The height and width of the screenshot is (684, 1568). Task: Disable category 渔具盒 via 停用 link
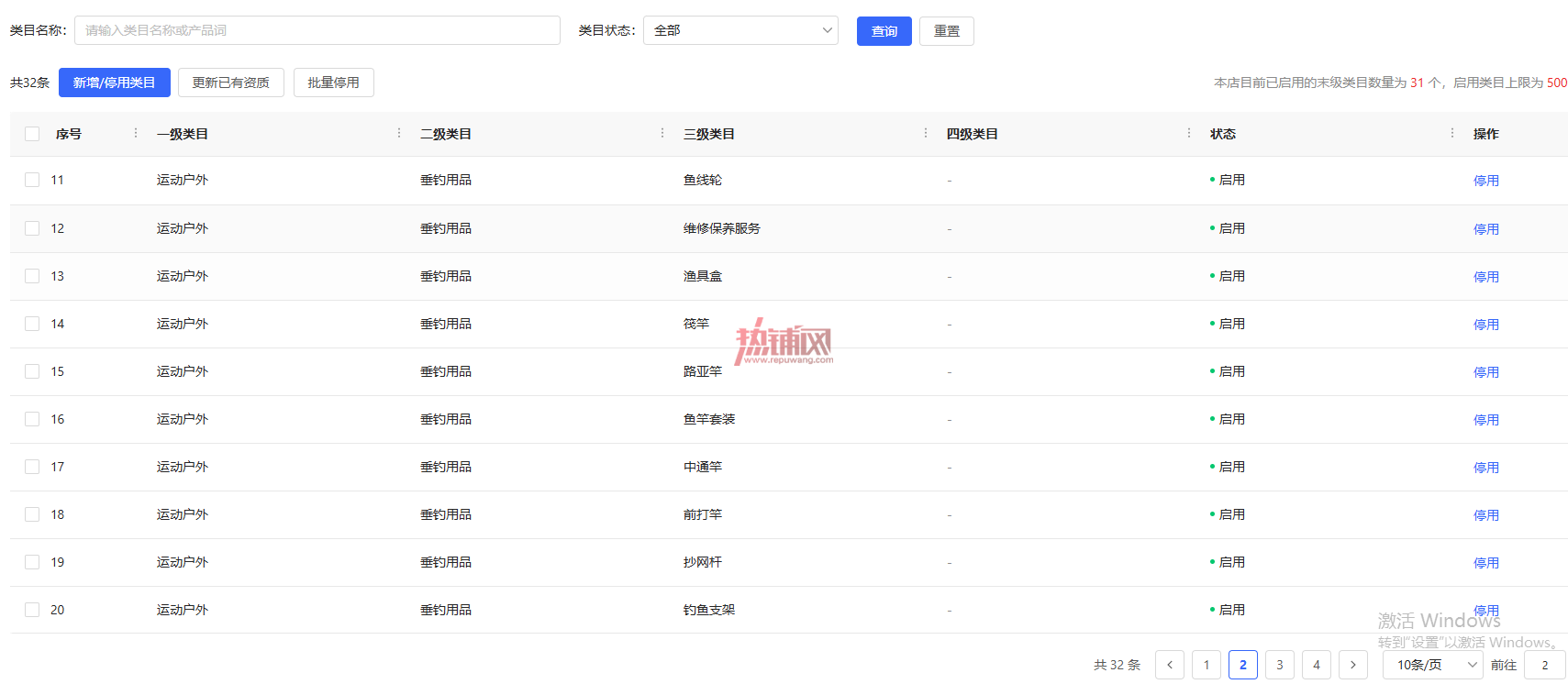click(1486, 277)
